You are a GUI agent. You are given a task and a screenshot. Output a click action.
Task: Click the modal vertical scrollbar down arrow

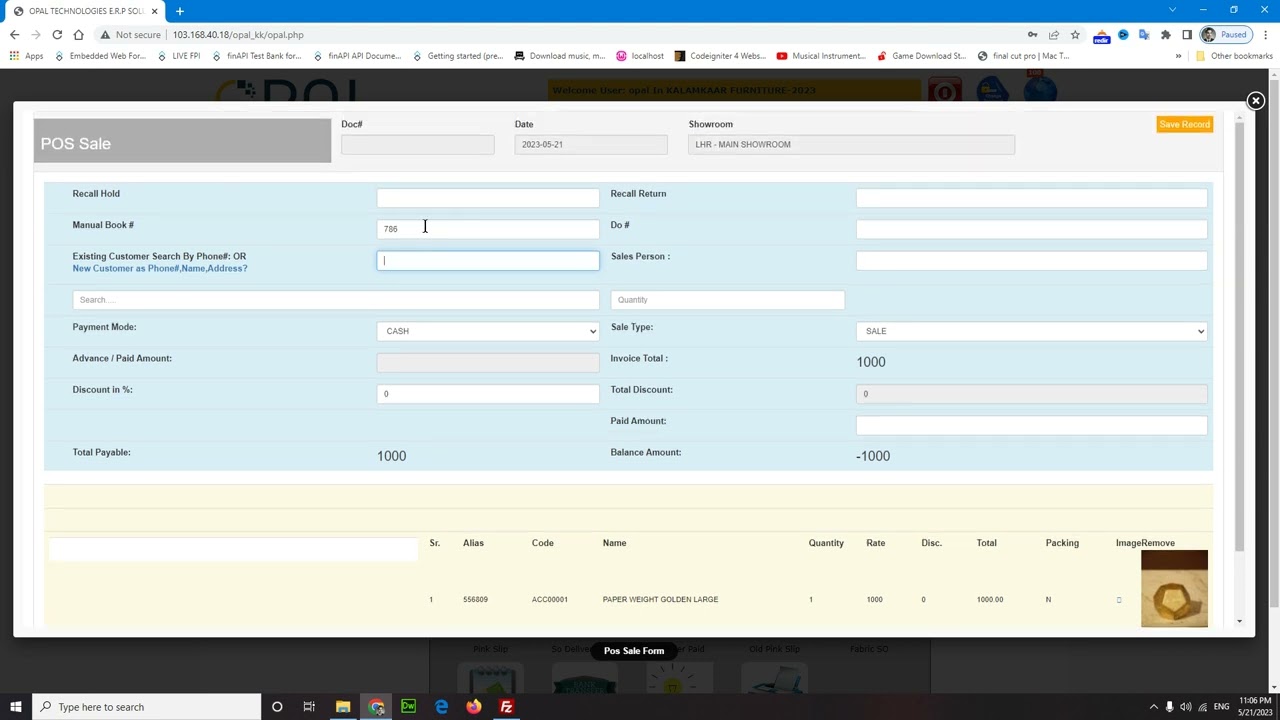pos(1239,622)
